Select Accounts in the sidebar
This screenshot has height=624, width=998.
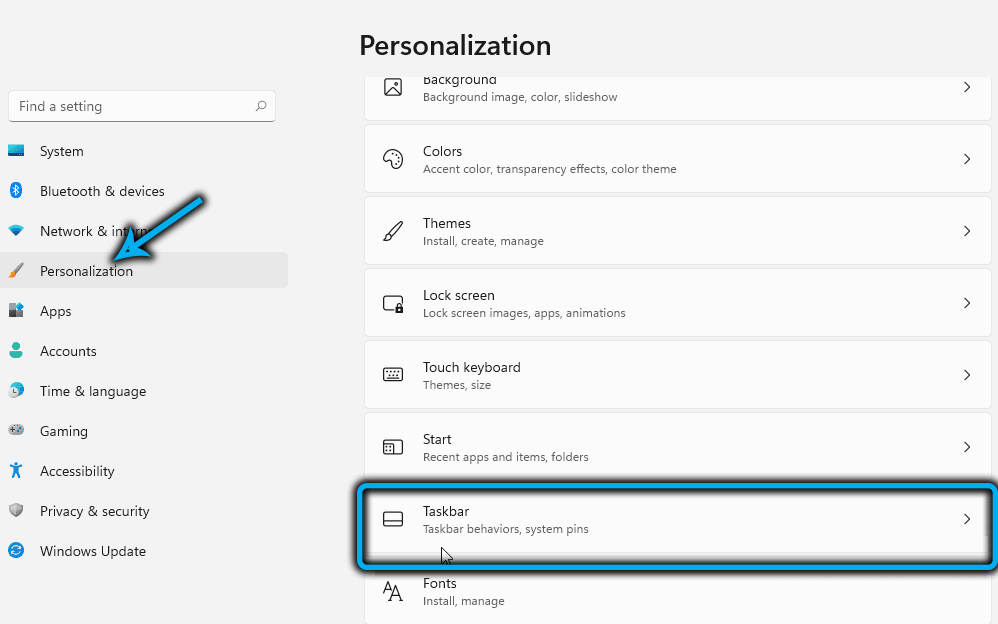tap(68, 351)
